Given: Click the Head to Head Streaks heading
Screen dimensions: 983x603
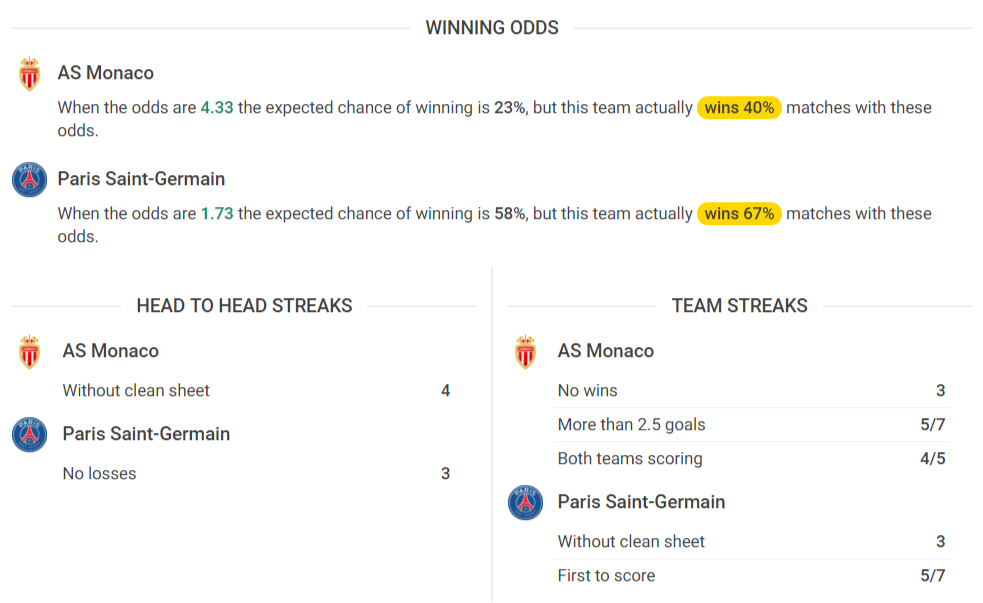Looking at the screenshot, I should [244, 305].
